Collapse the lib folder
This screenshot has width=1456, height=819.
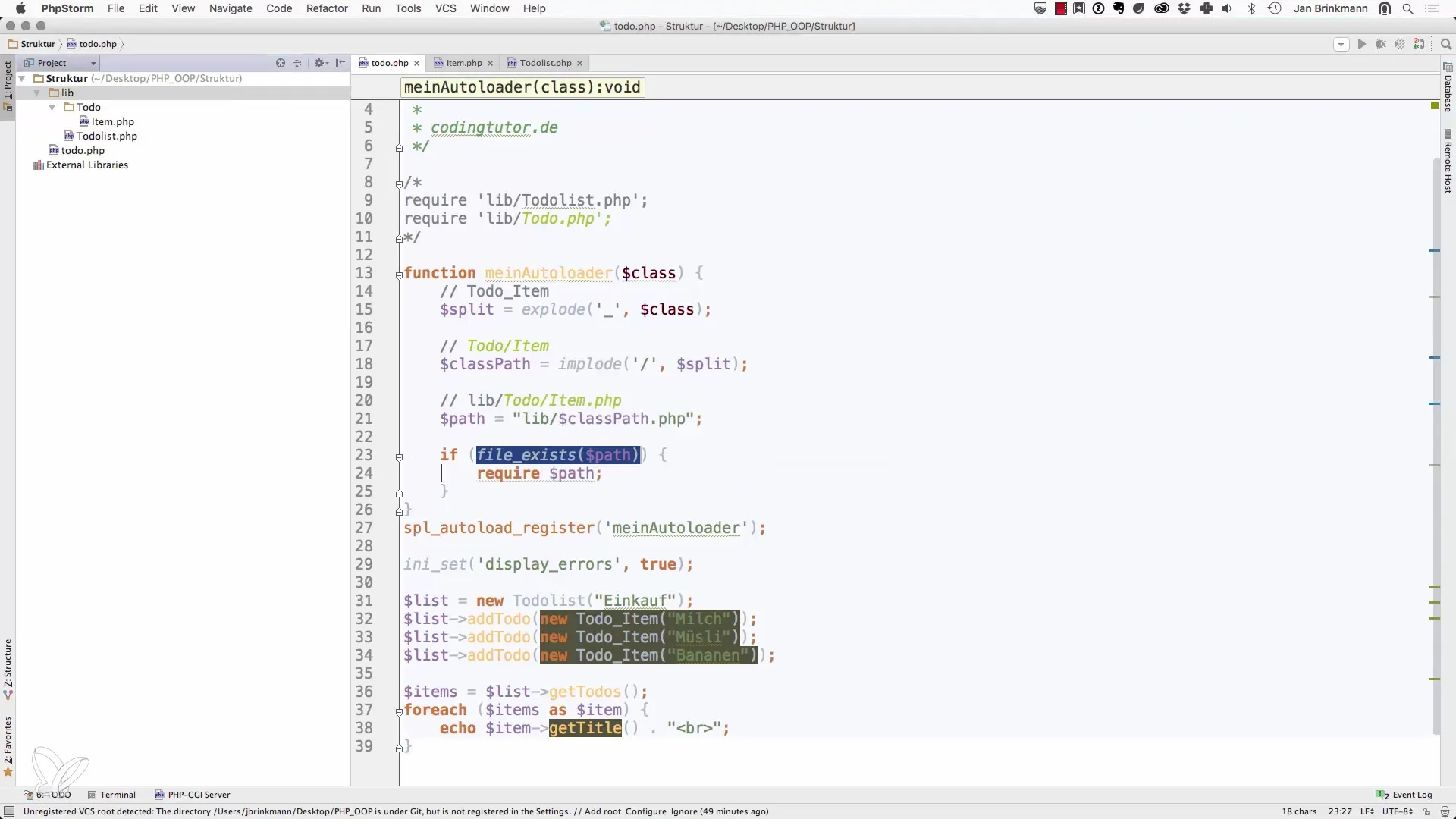click(36, 93)
